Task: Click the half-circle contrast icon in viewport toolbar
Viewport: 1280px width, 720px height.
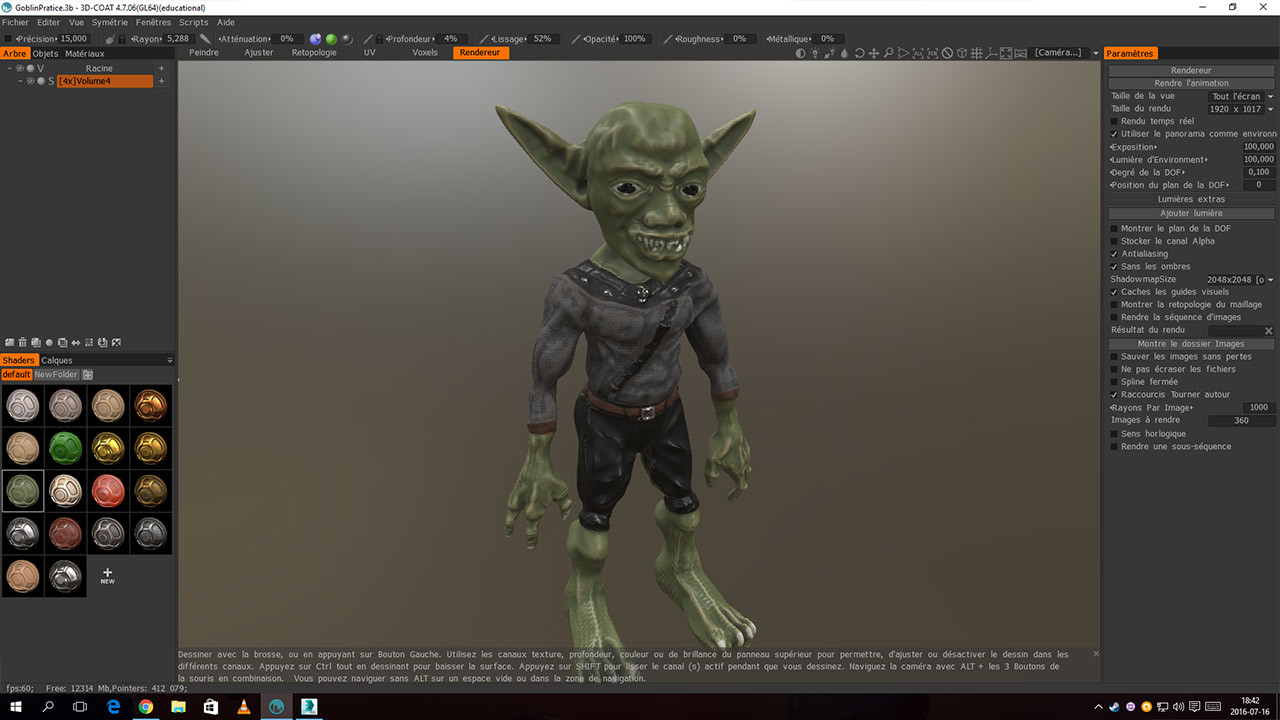Action: click(800, 53)
